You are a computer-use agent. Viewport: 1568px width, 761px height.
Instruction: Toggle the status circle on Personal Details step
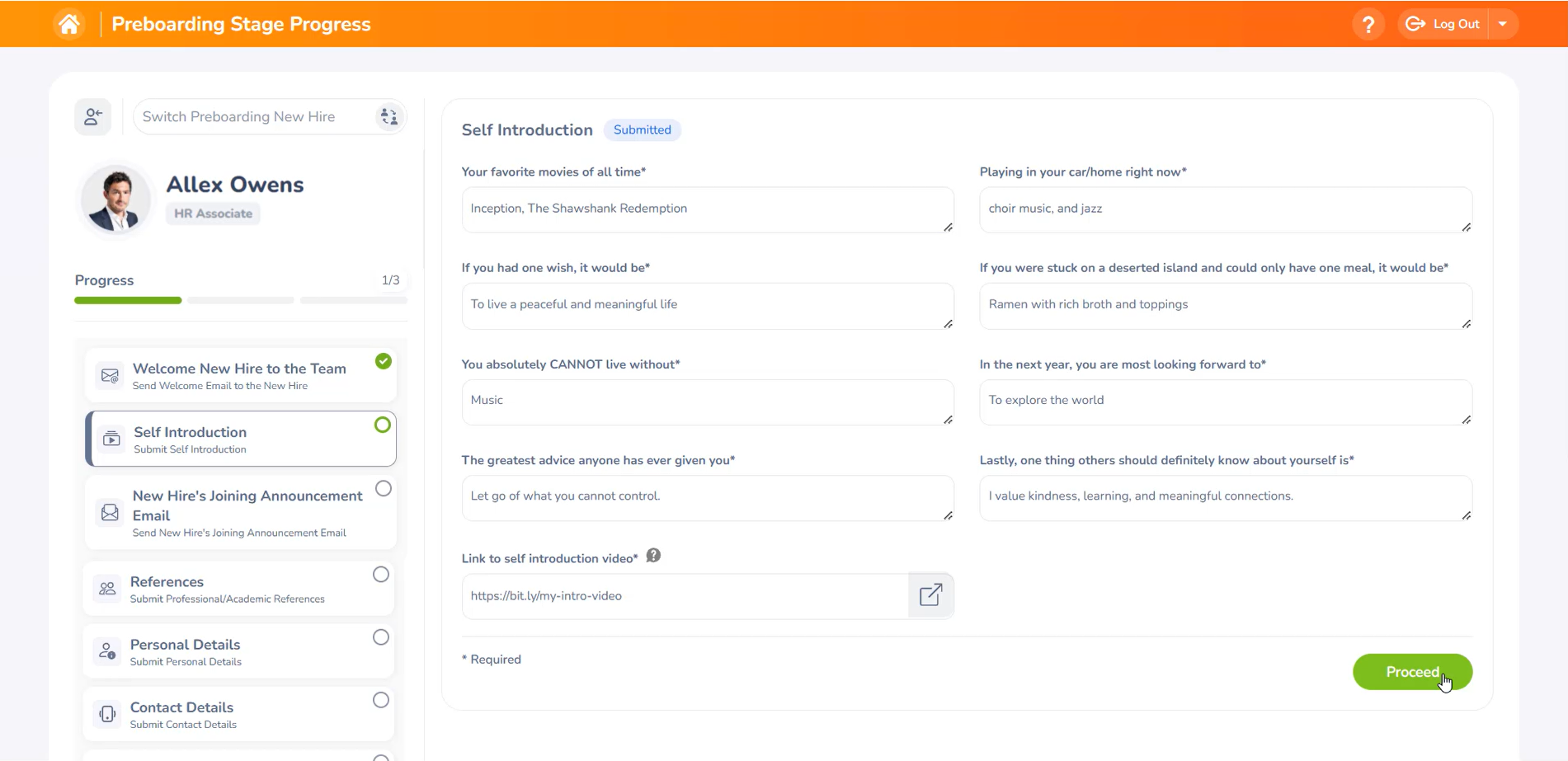(x=381, y=637)
